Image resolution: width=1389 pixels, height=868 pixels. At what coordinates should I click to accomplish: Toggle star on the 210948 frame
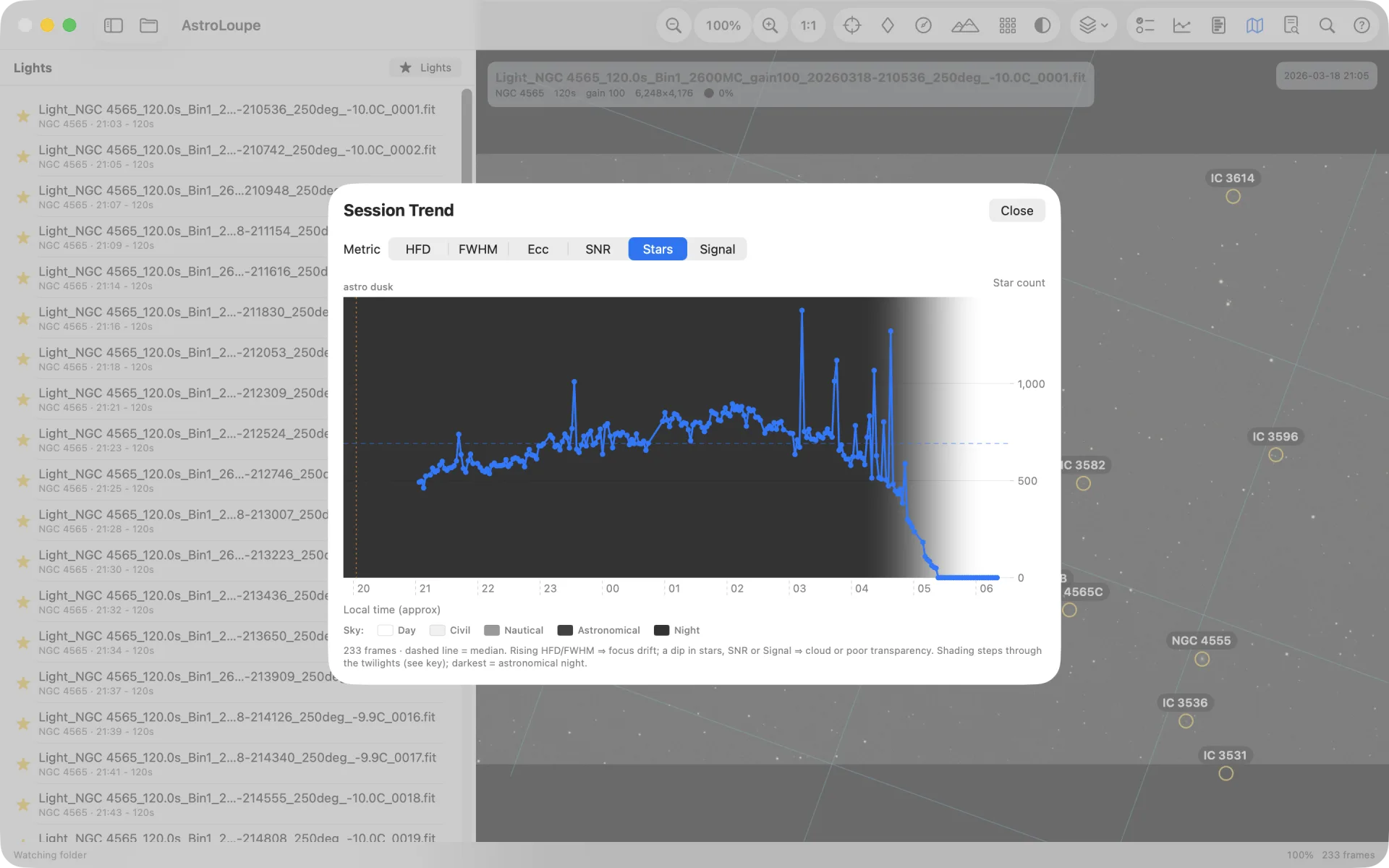point(23,197)
